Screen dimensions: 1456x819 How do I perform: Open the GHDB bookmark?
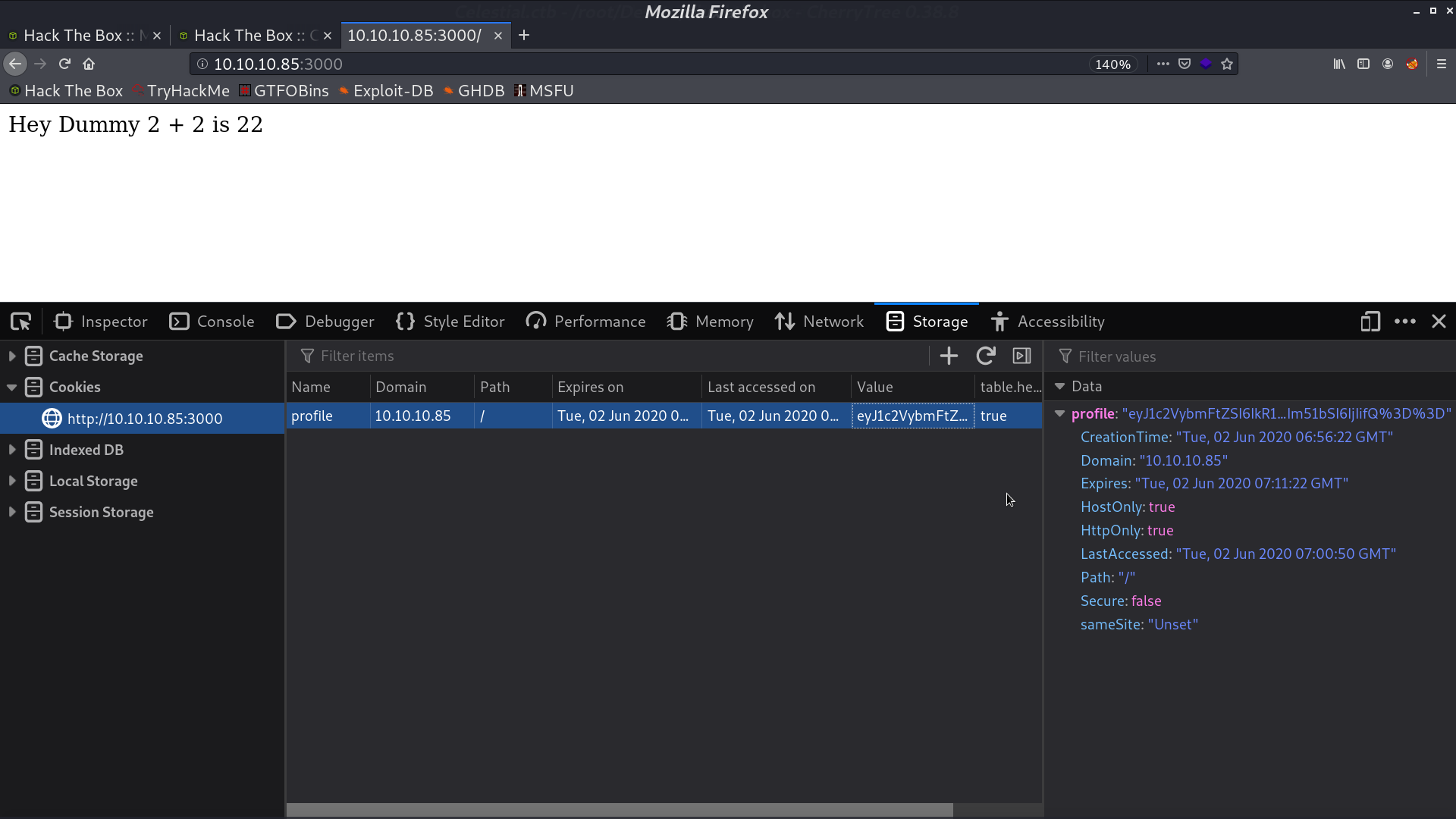pos(474,90)
